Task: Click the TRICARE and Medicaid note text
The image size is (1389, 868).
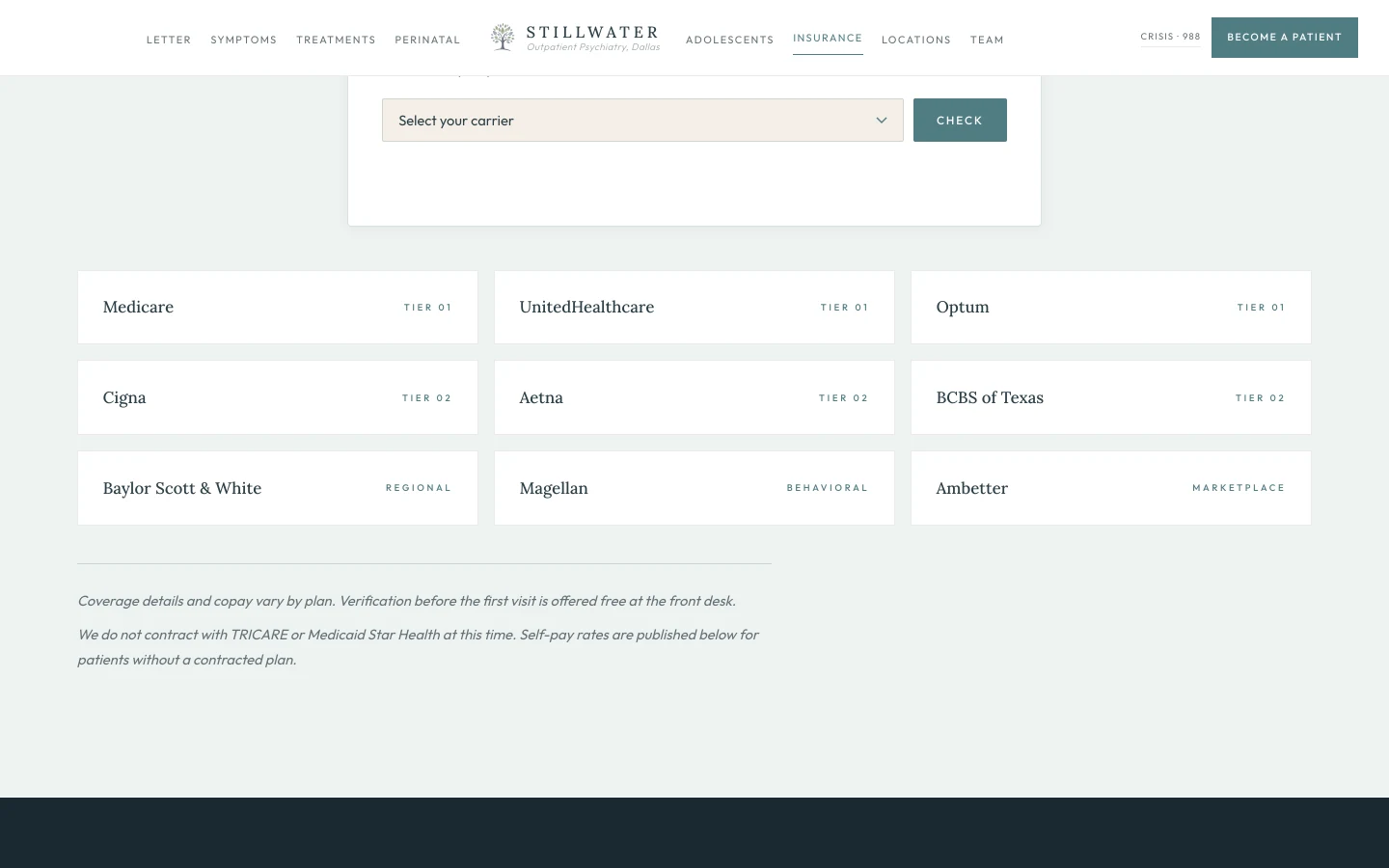Action: (x=419, y=647)
